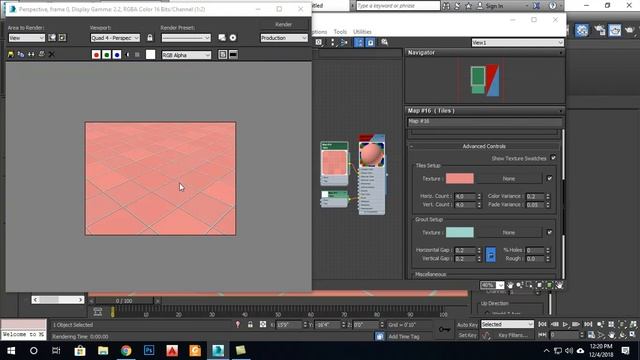640x360 pixels.
Task: Click the Clone Rendered Frame Window icon
Action: point(31,54)
